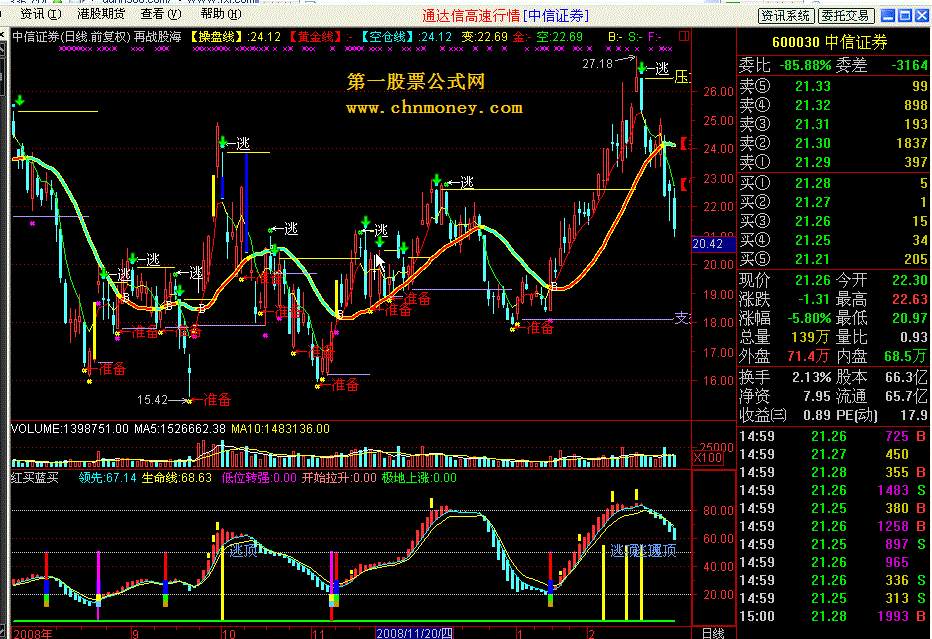Open the 资讯(I) menu

click(x=40, y=14)
